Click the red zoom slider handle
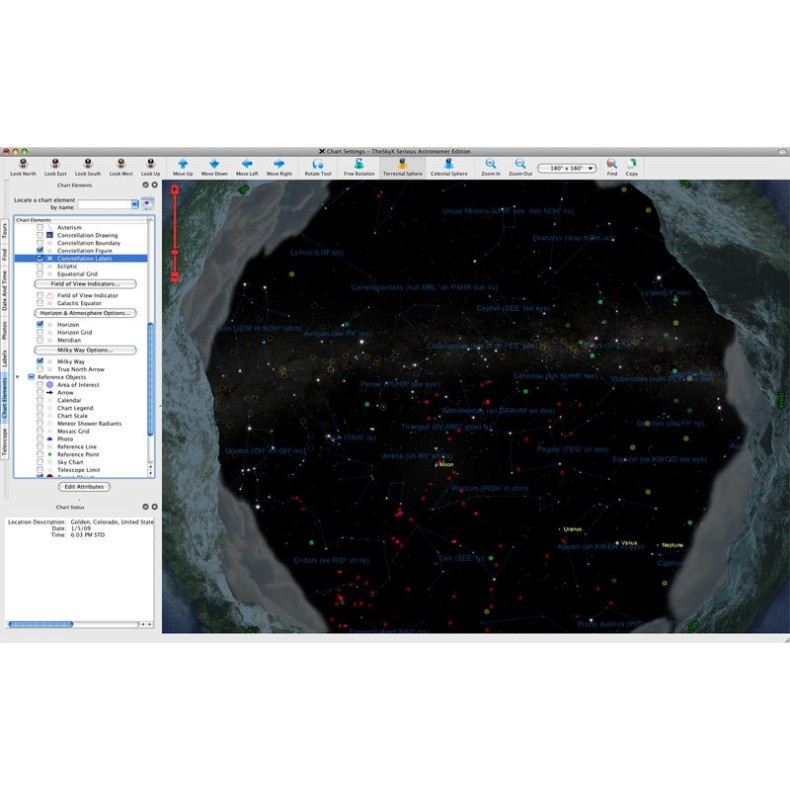This screenshot has height=790, width=790. point(175,253)
